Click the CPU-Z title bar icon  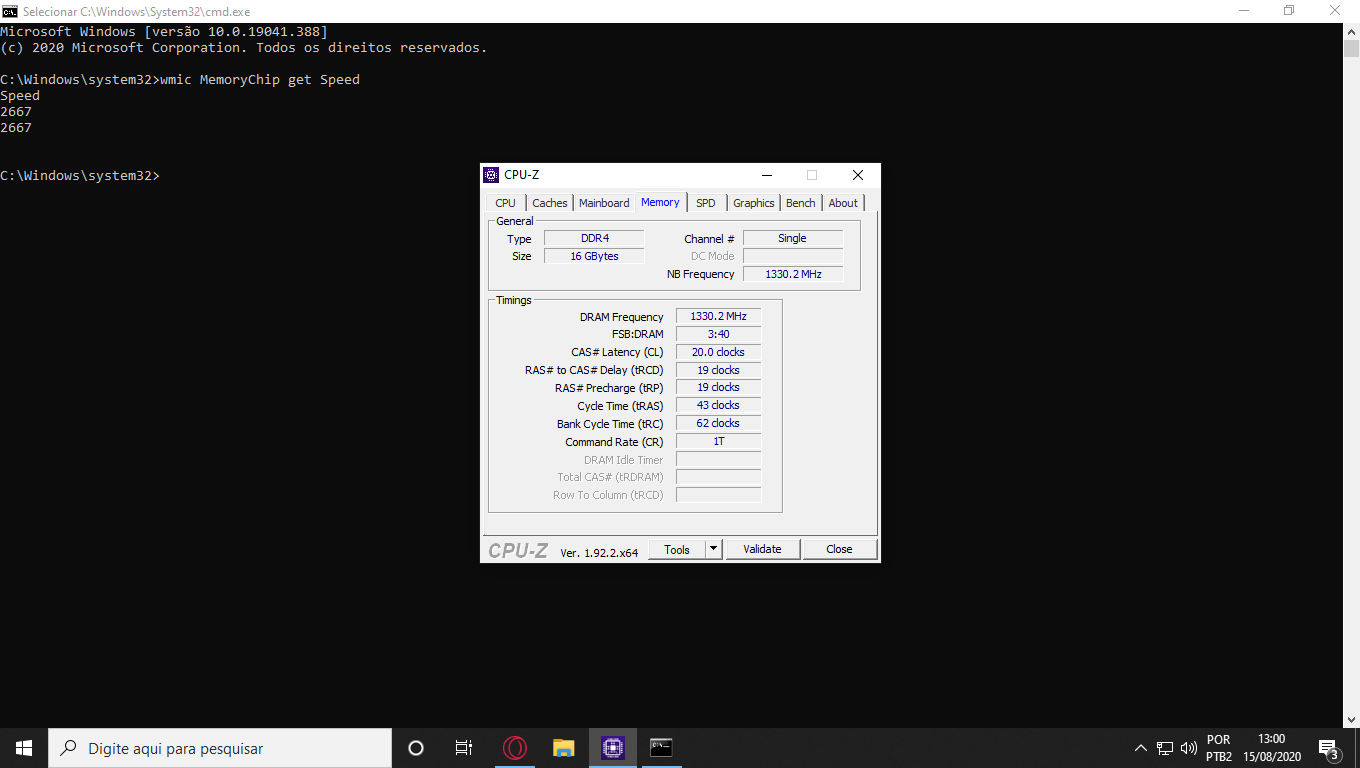[x=491, y=175]
